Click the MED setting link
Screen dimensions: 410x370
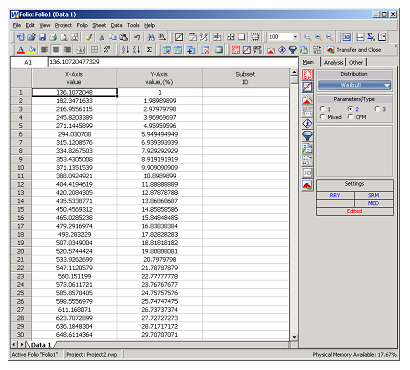tap(374, 203)
